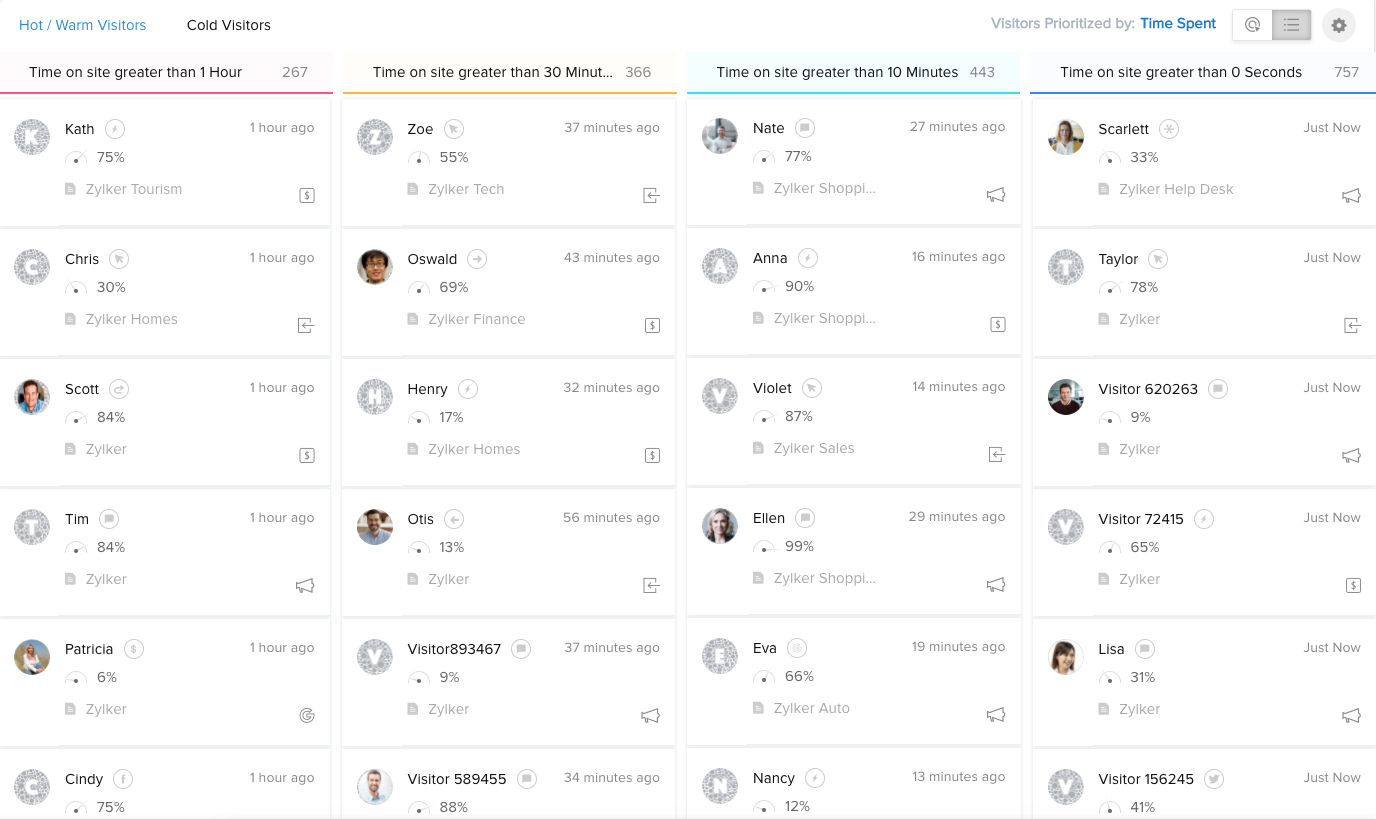1376x819 pixels.
Task: Click the Google icon on Patricia's card
Action: [307, 715]
